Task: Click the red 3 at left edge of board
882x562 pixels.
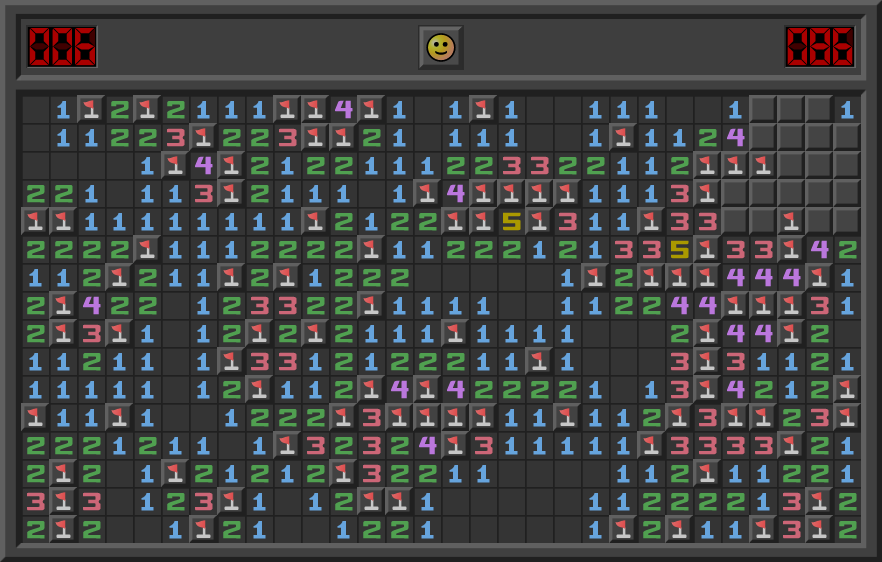Action: coord(36,501)
